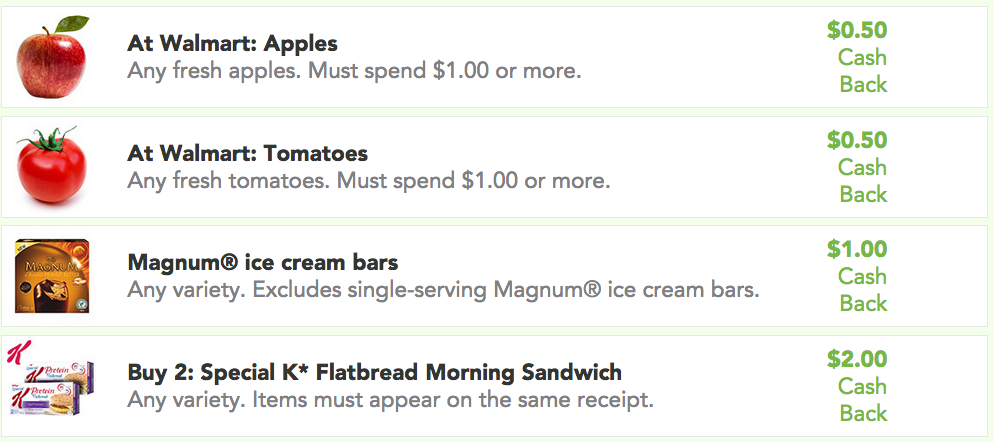Click the $0.50 Cash Back for Apples
The width and height of the screenshot is (994, 442).
tap(857, 57)
